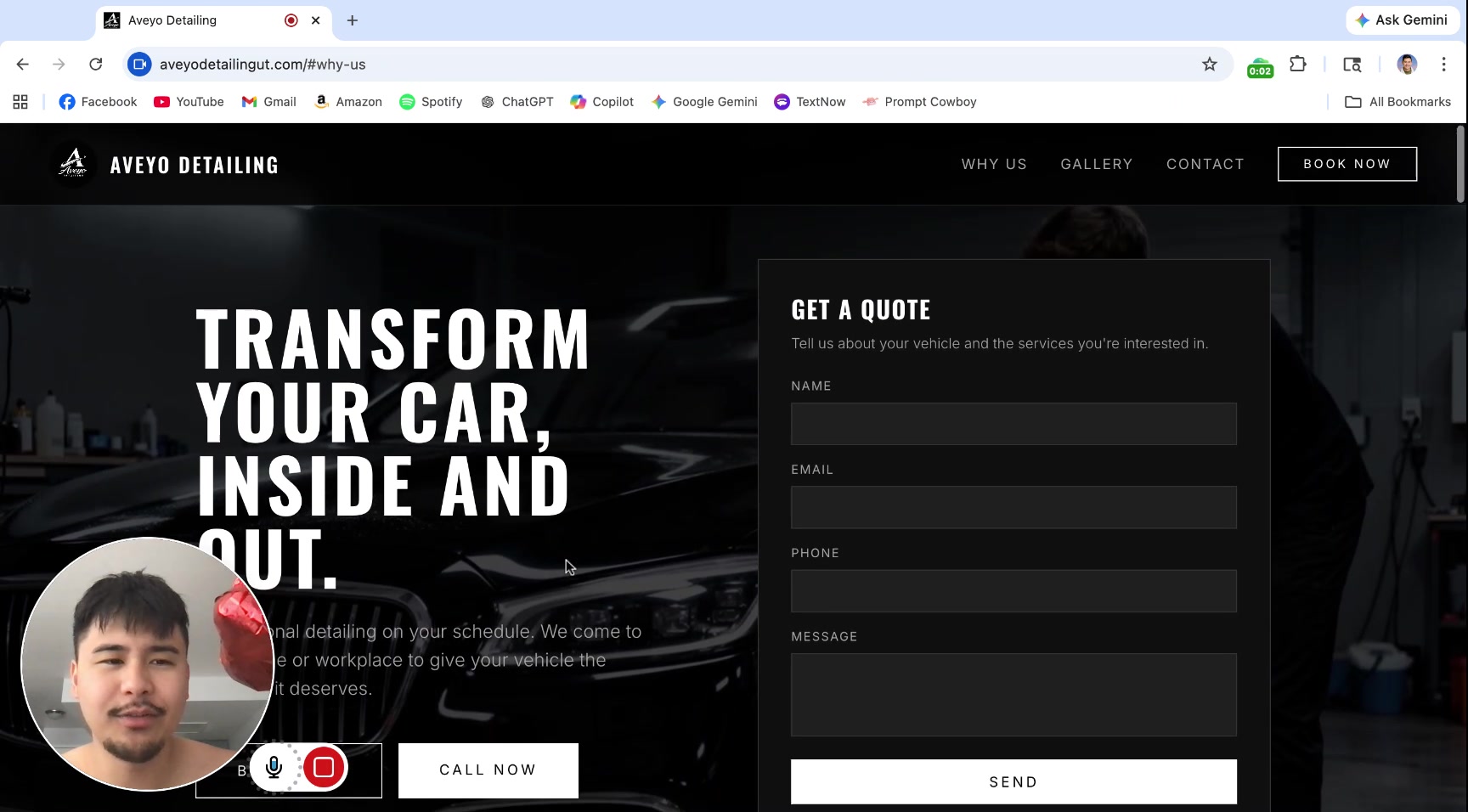This screenshot has height=812, width=1468.
Task: Toggle the microphone in the recorder widget
Action: [x=274, y=768]
